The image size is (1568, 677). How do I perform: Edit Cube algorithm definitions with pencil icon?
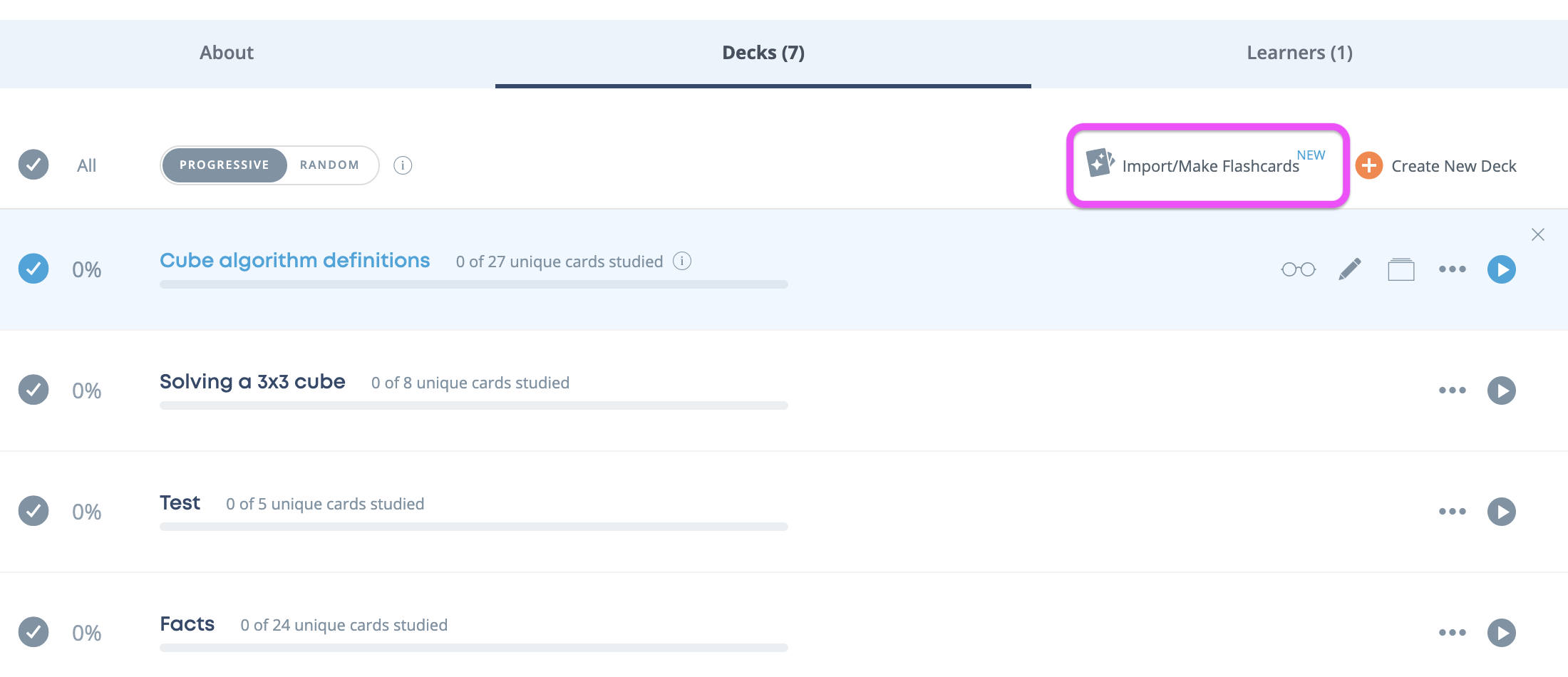[1350, 269]
